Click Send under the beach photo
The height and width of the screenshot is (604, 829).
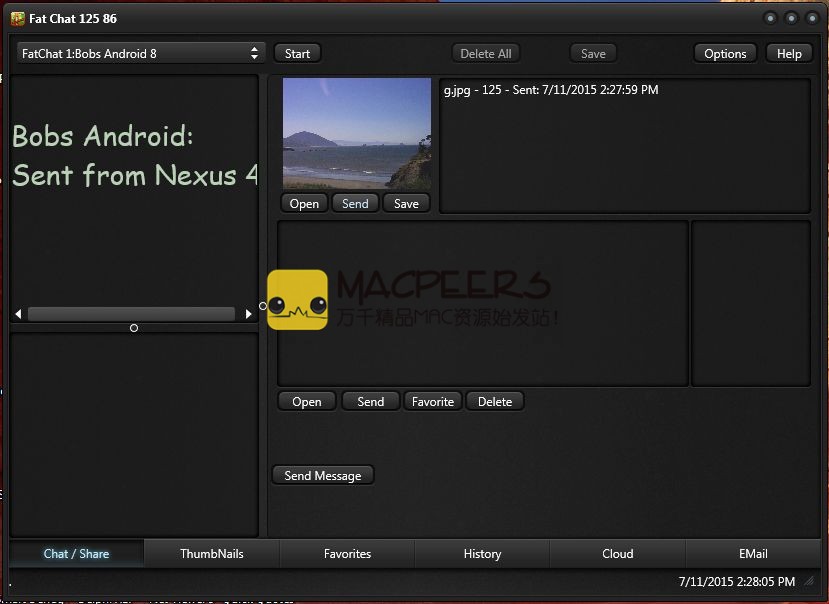(355, 204)
